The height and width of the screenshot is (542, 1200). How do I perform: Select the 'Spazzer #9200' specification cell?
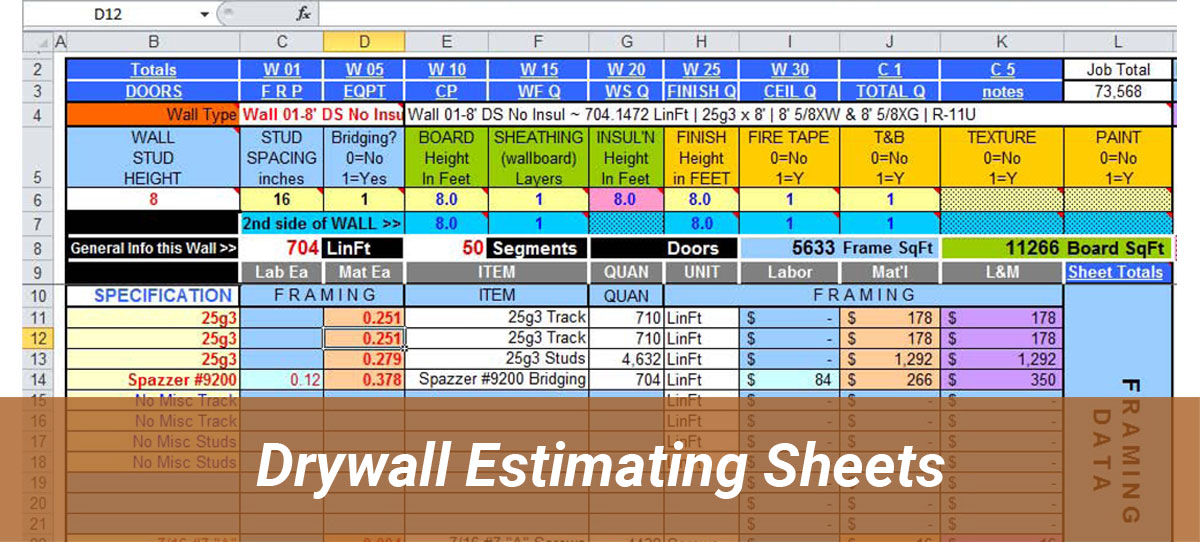coord(153,380)
